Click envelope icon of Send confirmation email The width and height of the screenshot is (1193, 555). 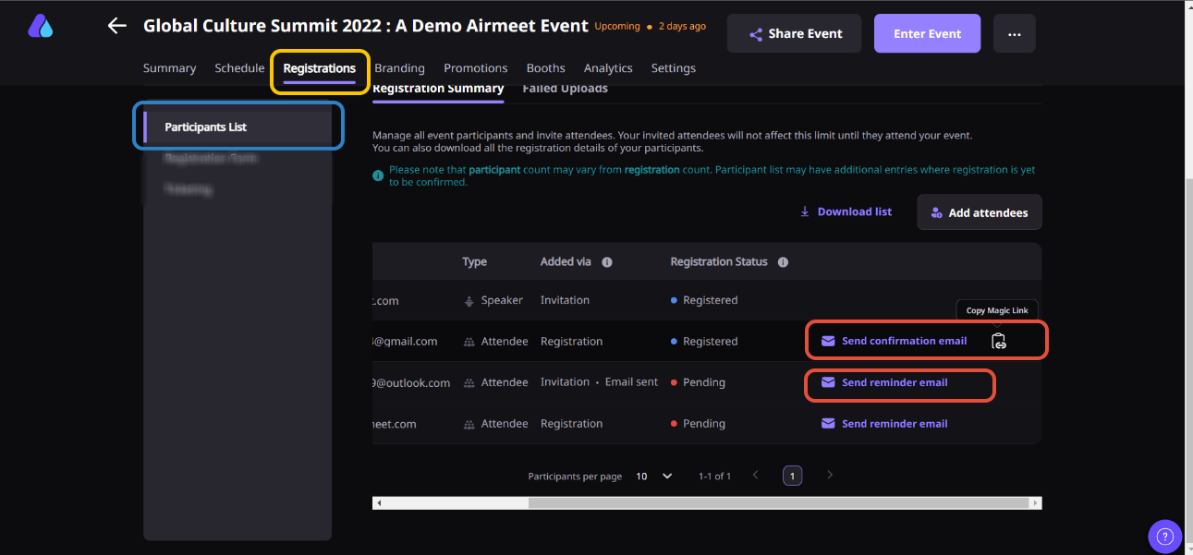coord(829,341)
